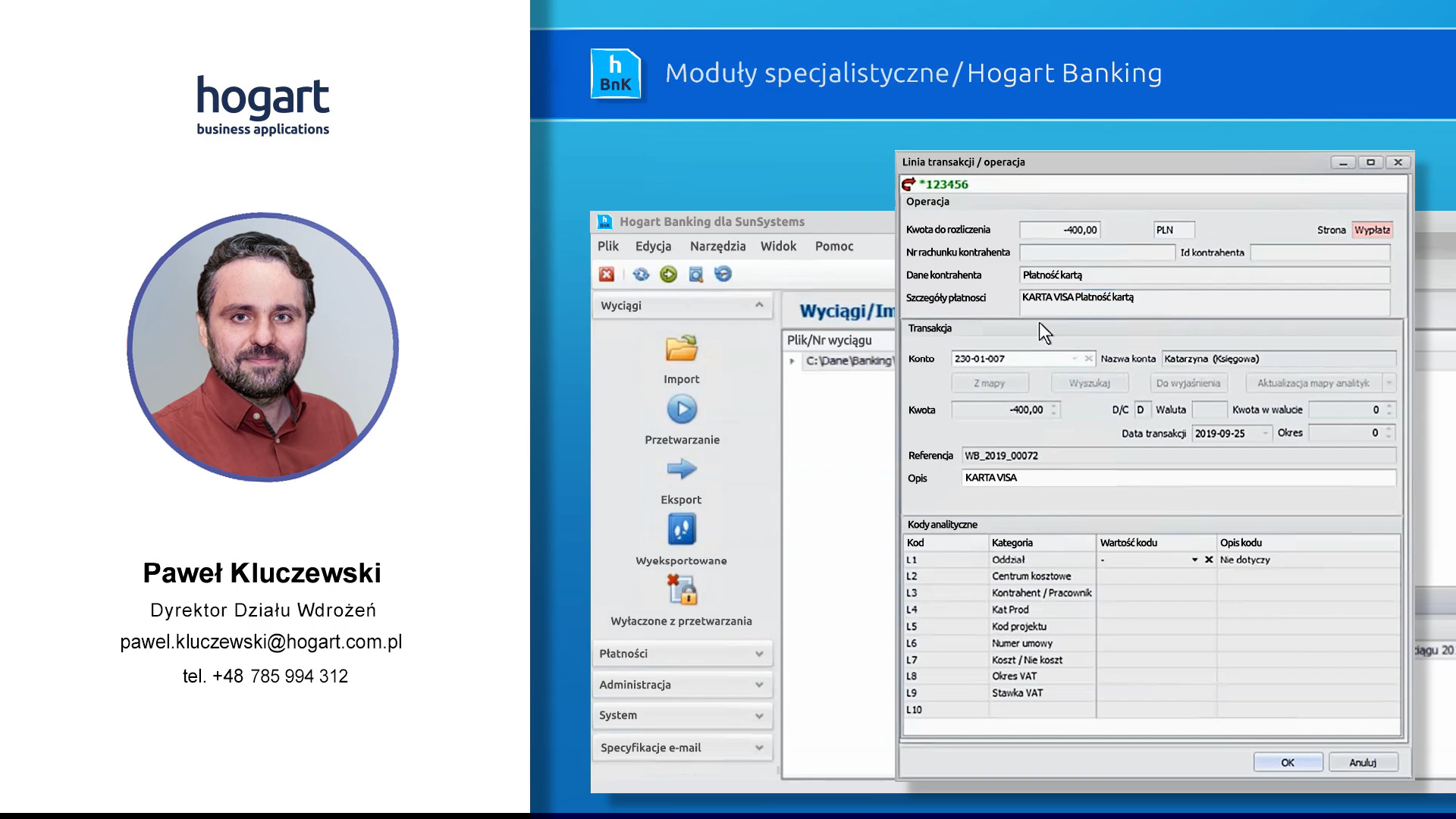Click the Referencja field WB_2019_00072
The image size is (1456, 819).
1178,456
